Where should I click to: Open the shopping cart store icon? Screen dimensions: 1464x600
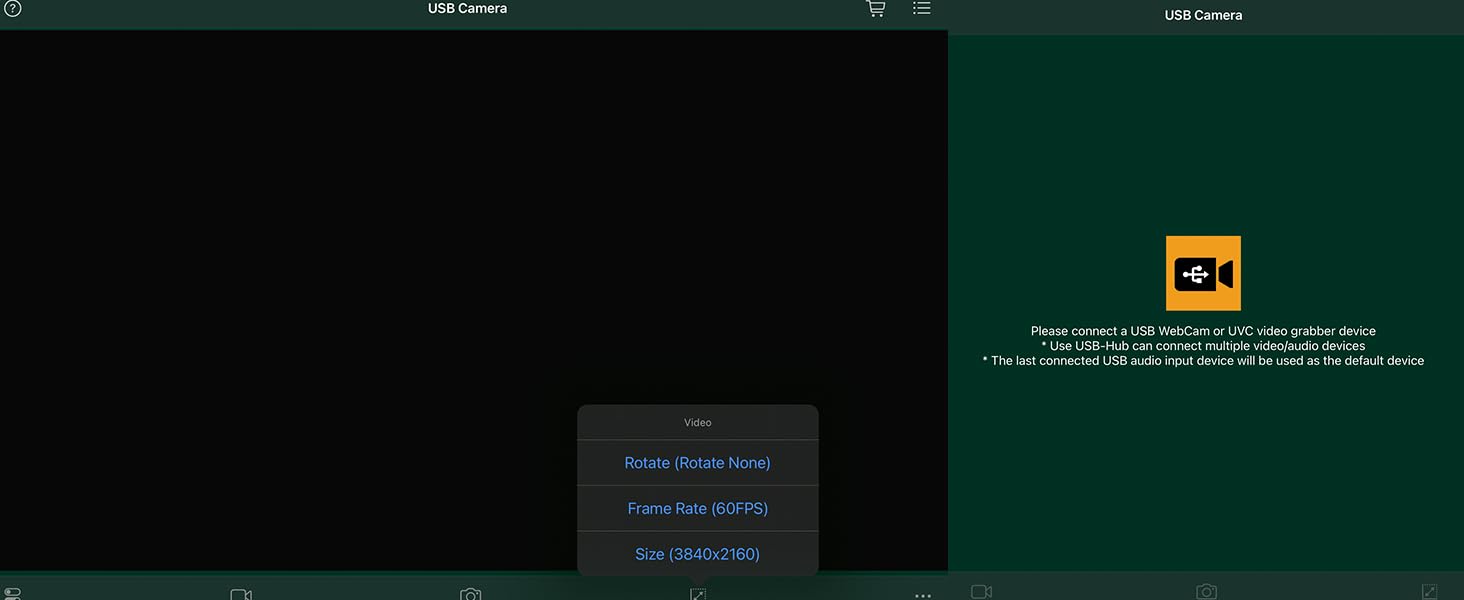tap(875, 9)
